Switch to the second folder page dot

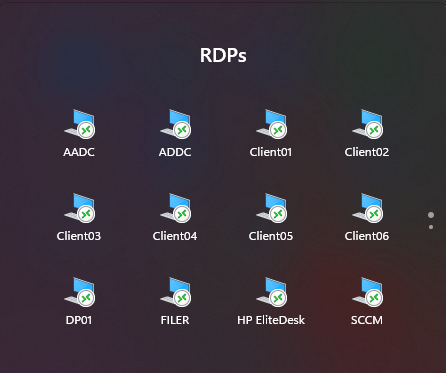431,227
